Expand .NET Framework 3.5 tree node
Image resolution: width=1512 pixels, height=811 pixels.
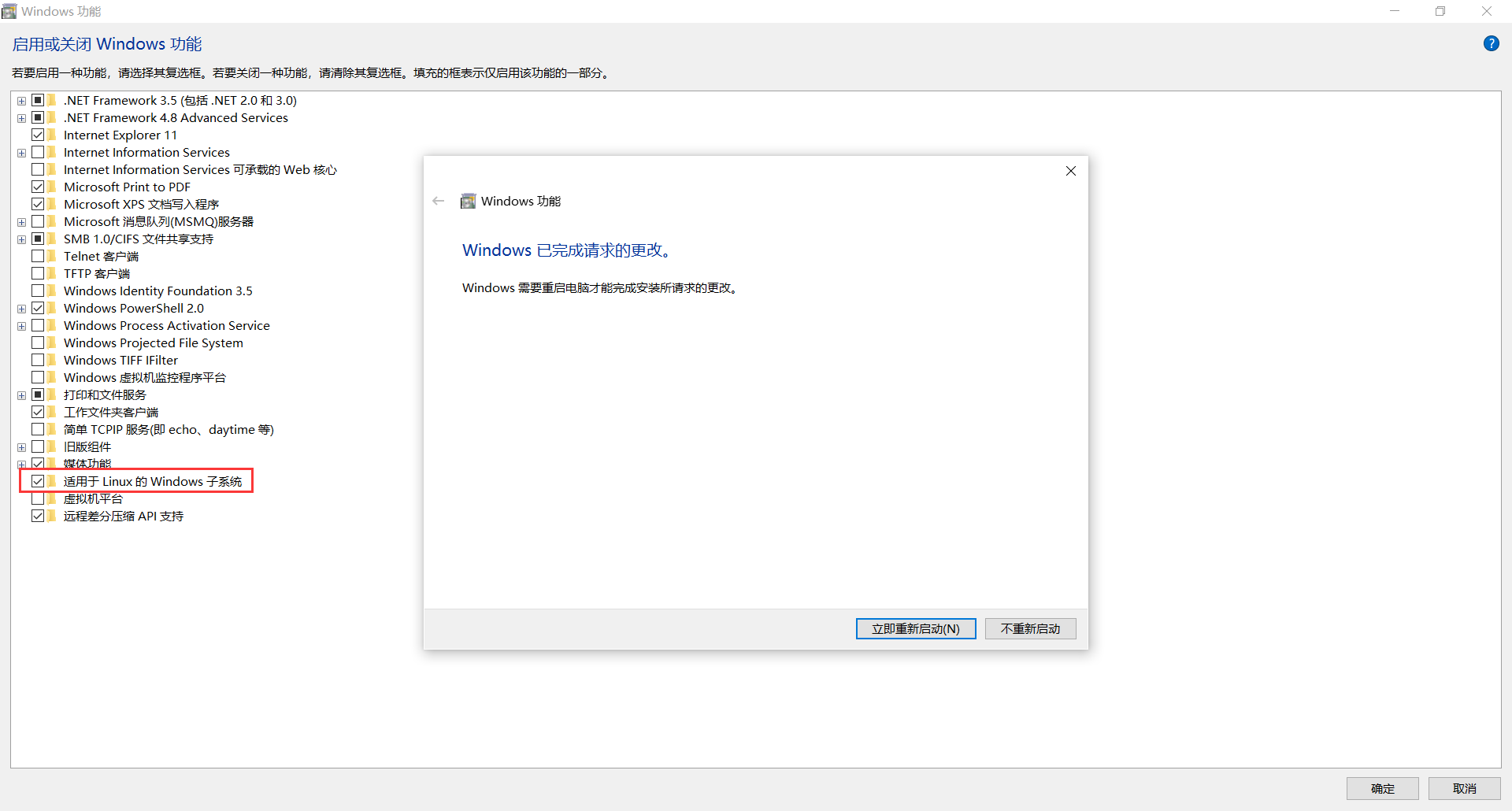pyautogui.click(x=22, y=101)
